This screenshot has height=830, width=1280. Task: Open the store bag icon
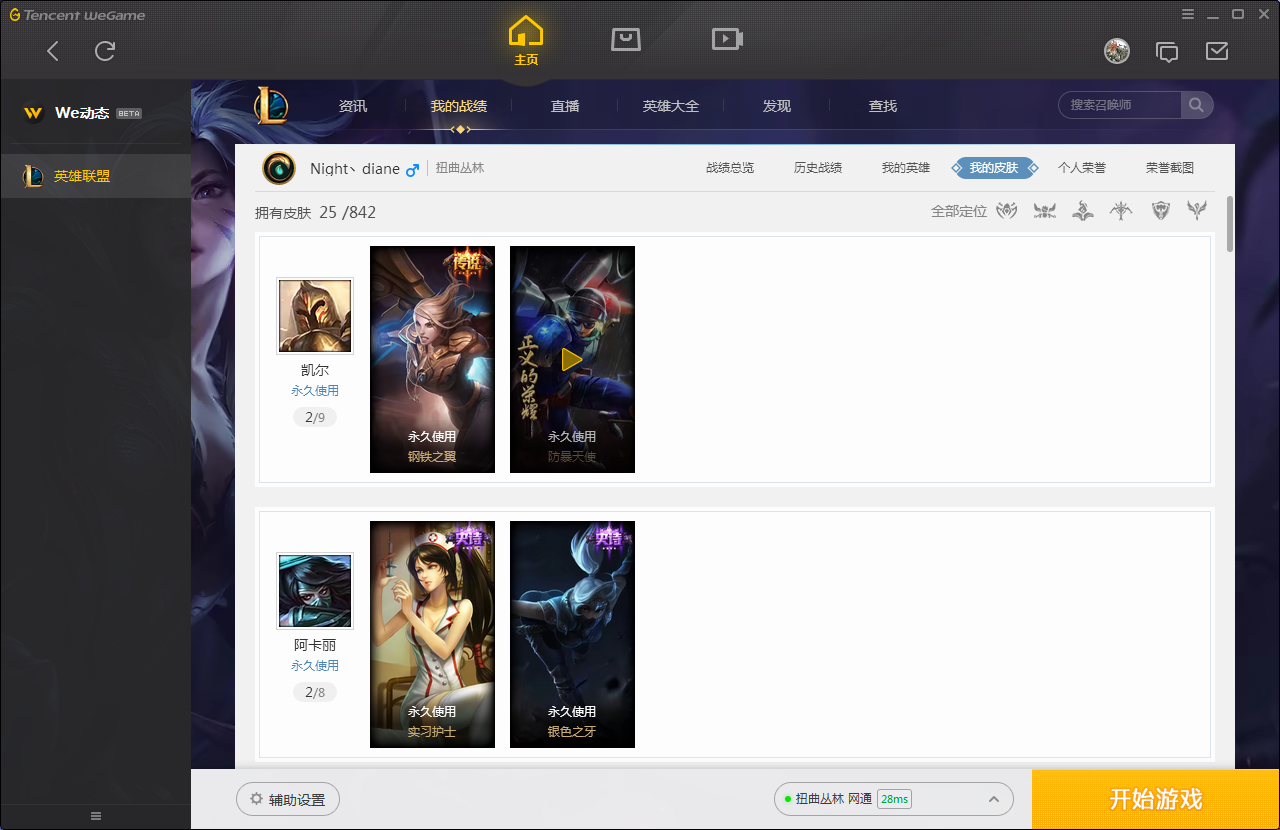[x=626, y=39]
